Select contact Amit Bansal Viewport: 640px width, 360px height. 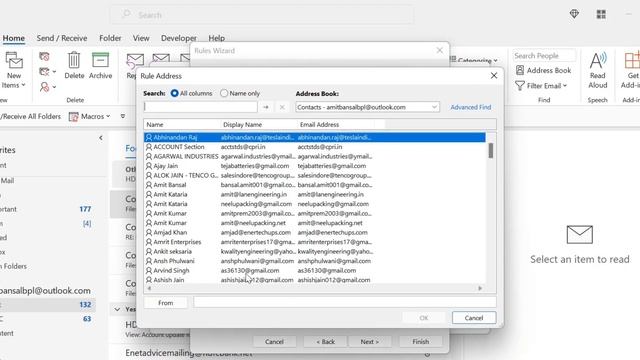click(315, 185)
